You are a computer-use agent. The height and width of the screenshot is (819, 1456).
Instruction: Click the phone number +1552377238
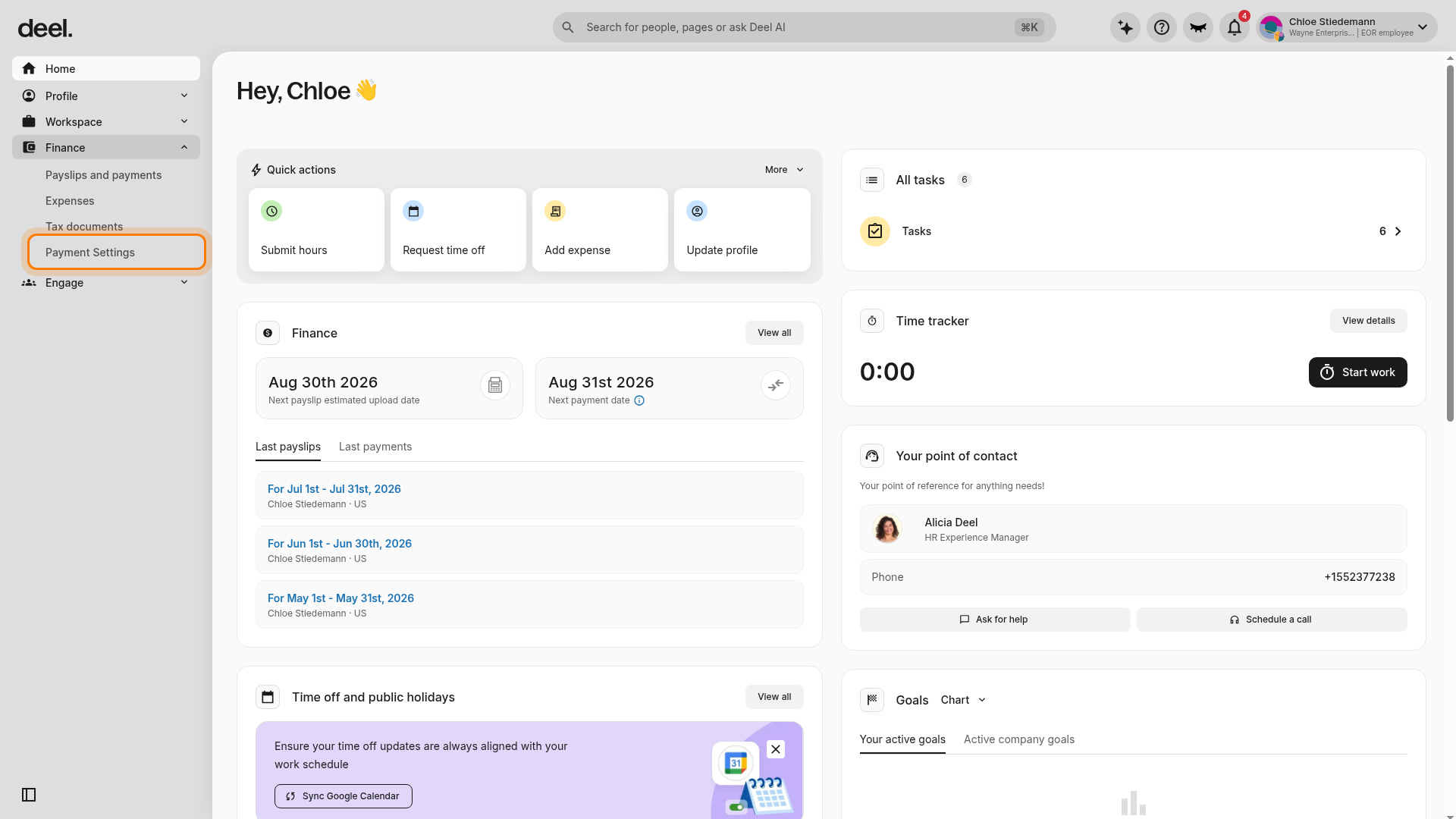(x=1360, y=577)
